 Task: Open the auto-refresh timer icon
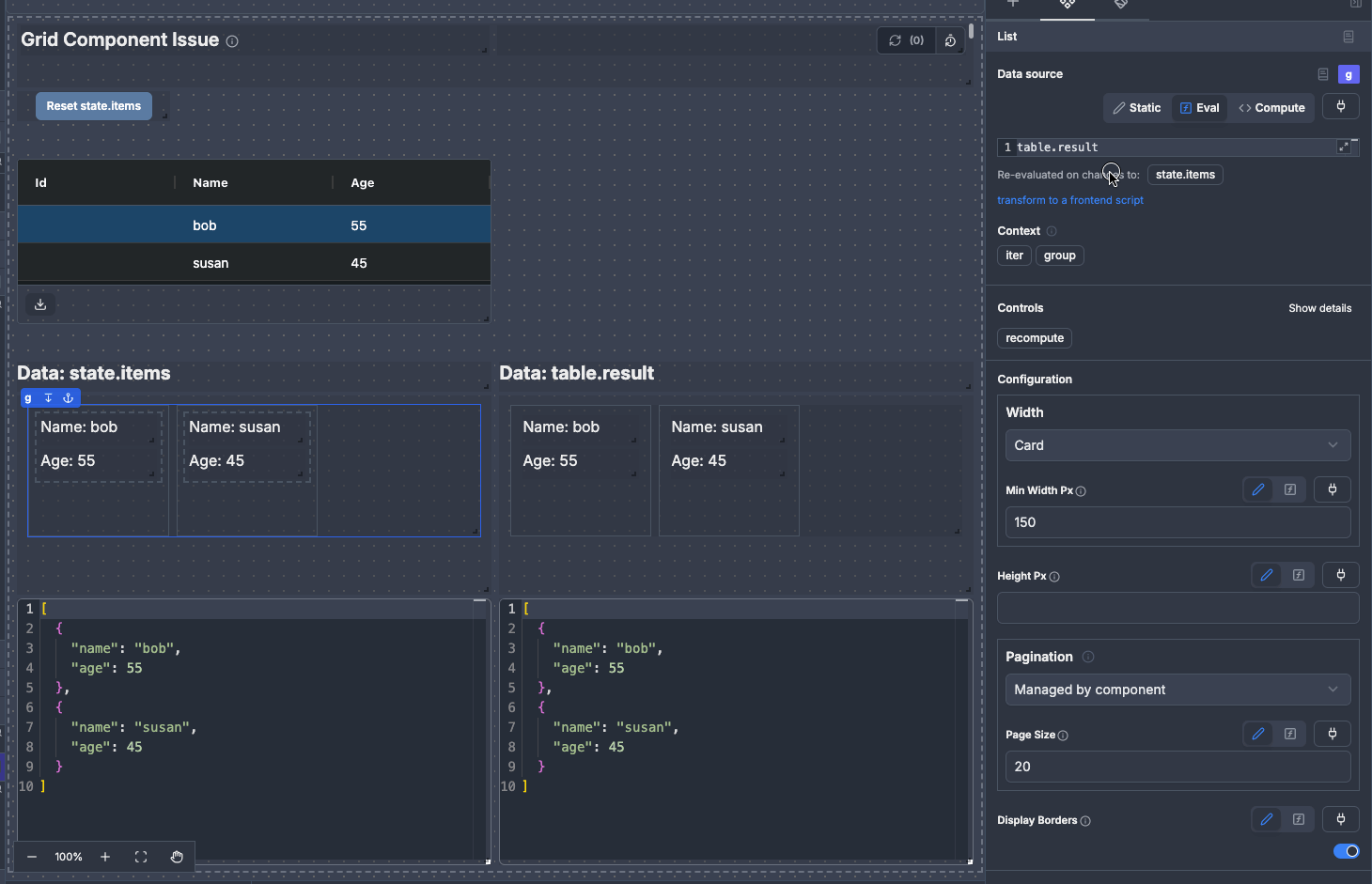tap(950, 40)
